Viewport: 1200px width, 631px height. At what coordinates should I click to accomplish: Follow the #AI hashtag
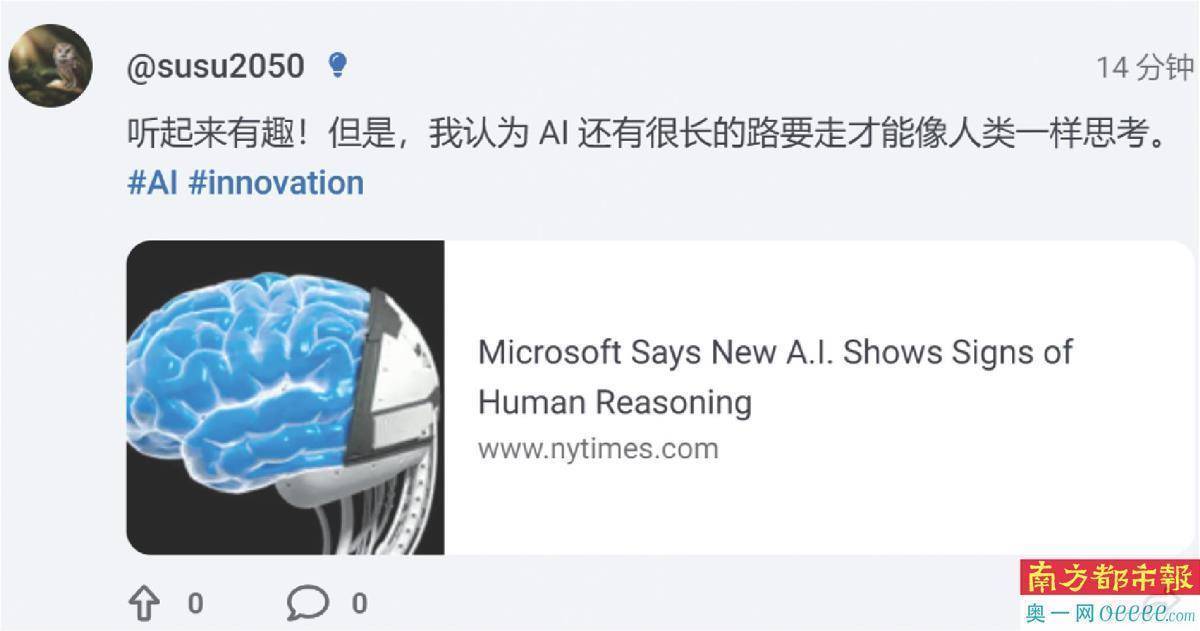(152, 183)
